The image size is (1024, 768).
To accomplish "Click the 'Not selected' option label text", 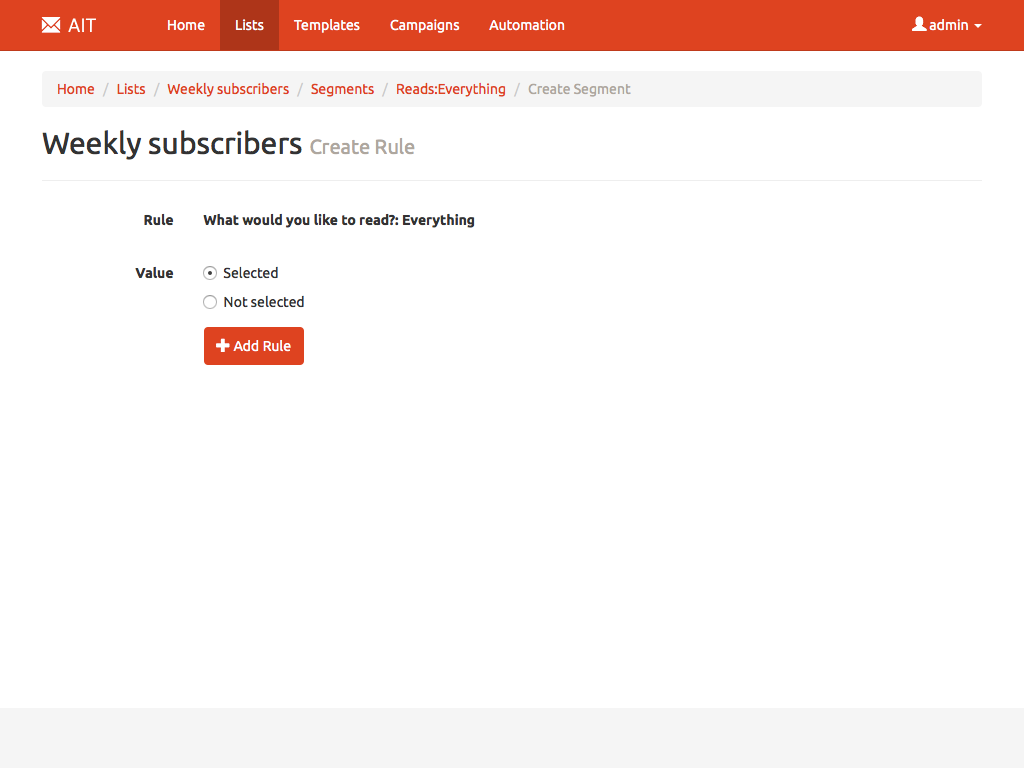I will pyautogui.click(x=263, y=302).
